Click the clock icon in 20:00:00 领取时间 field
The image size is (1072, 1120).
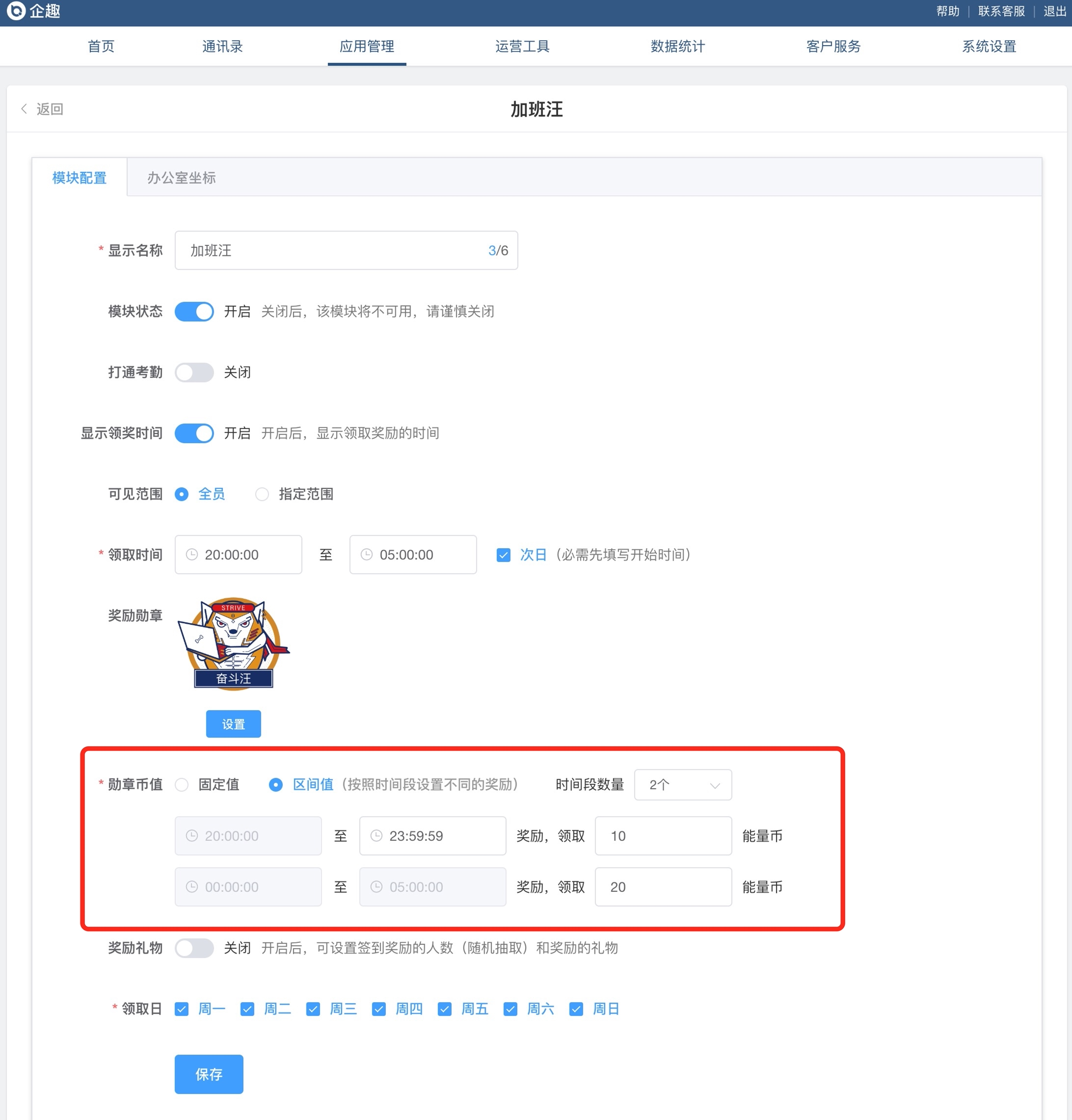click(192, 554)
